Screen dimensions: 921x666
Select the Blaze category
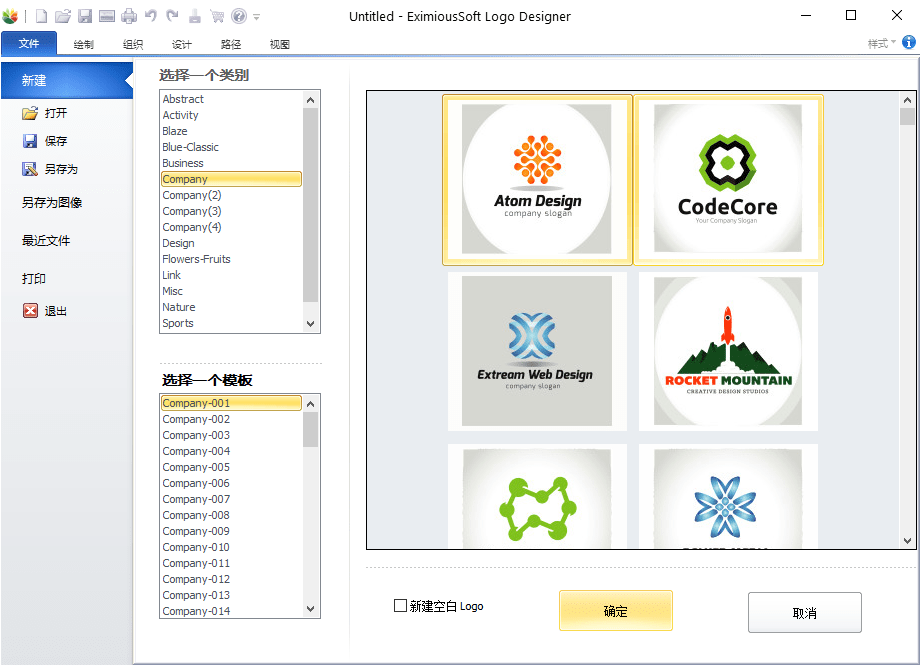[x=231, y=131]
